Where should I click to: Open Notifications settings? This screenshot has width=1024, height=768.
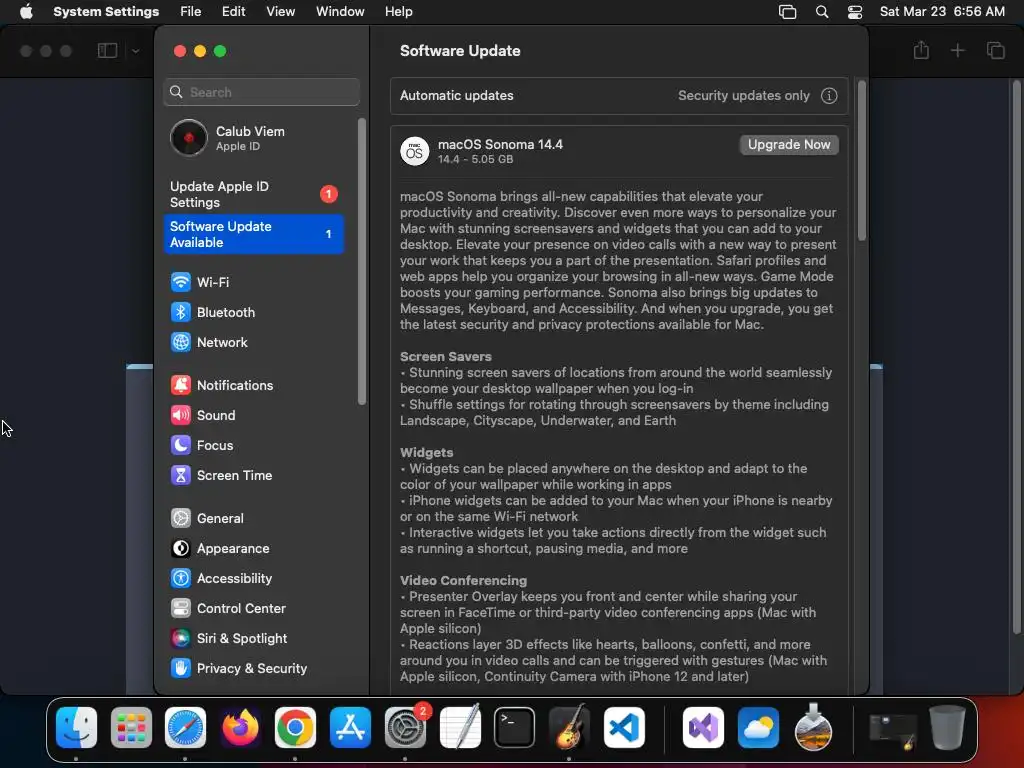click(253, 385)
